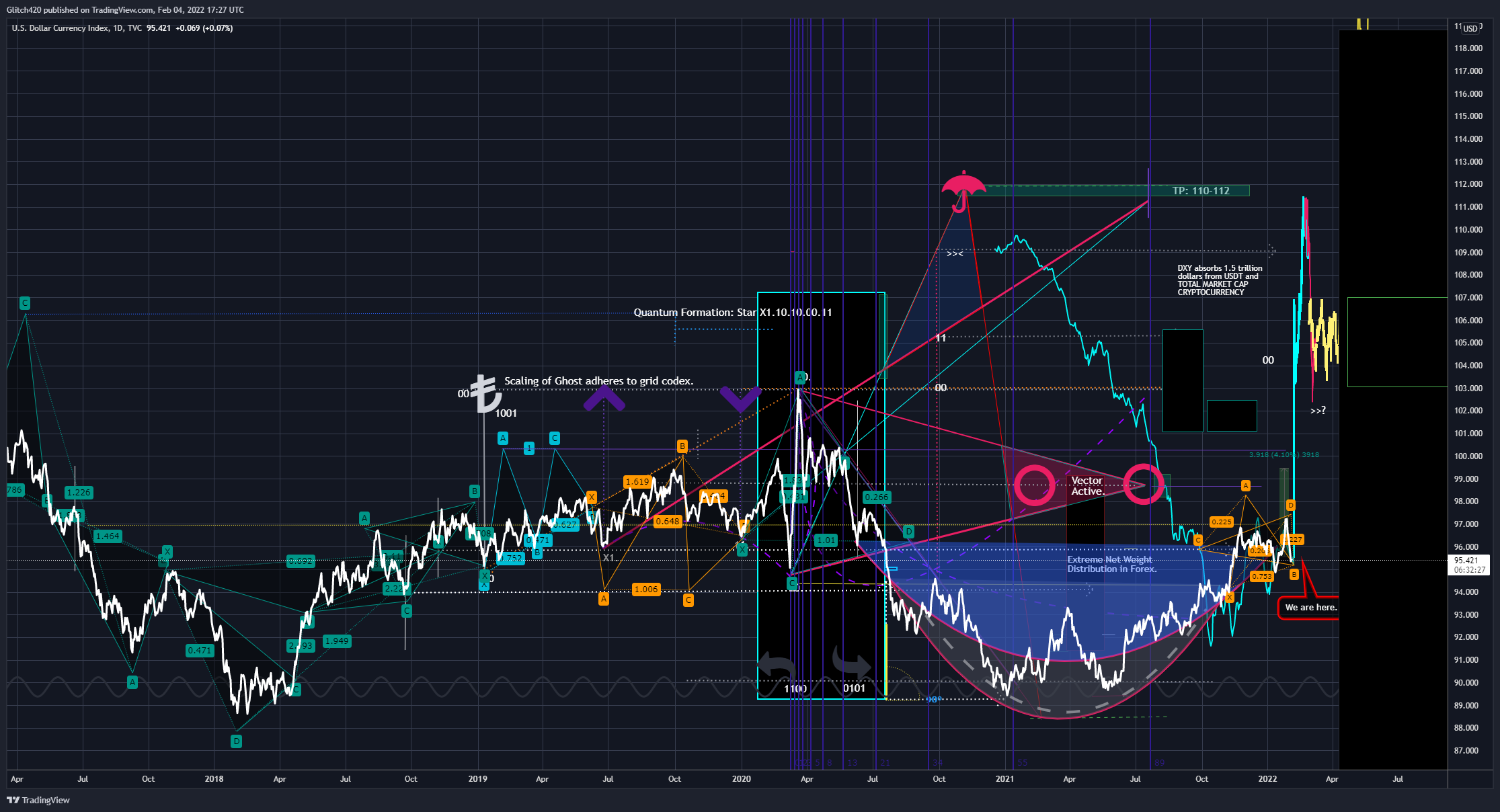Select the pink umbrella icon at chart top
1500x812 pixels.
click(x=963, y=191)
